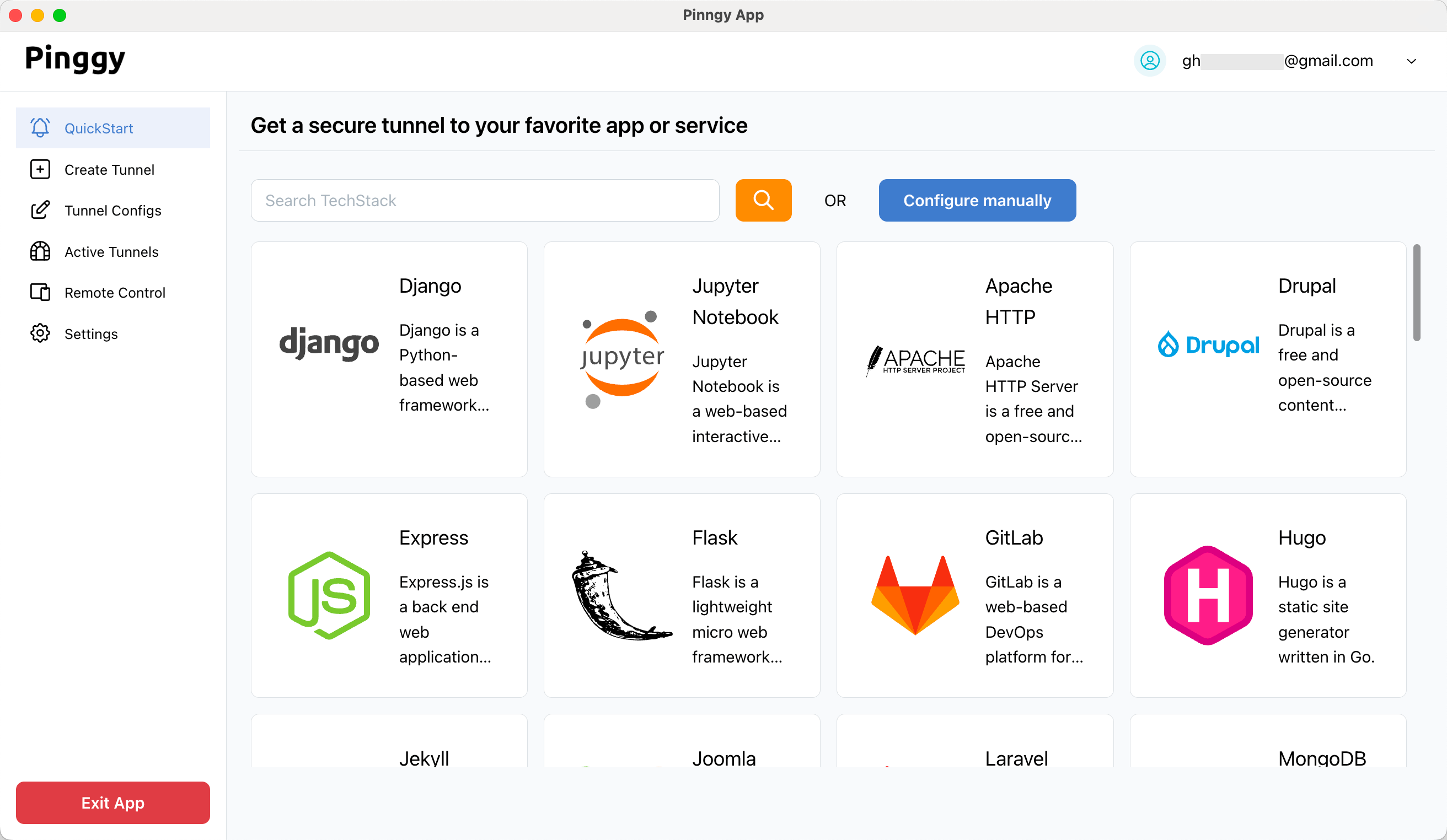Click the Active Tunnels tunnel icon
The image size is (1447, 840).
click(x=40, y=251)
